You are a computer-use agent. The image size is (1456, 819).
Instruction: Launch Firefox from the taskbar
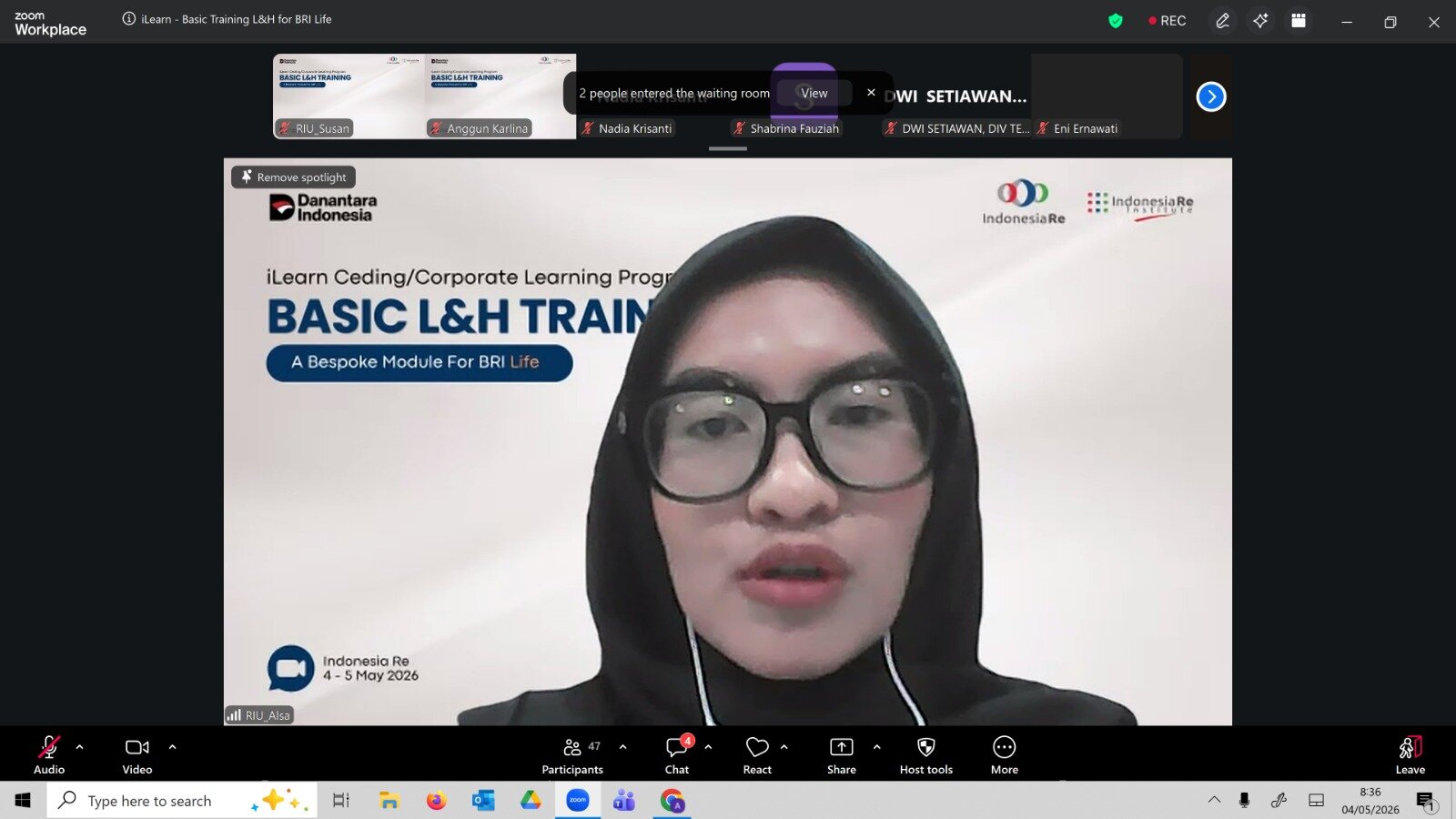tap(437, 801)
